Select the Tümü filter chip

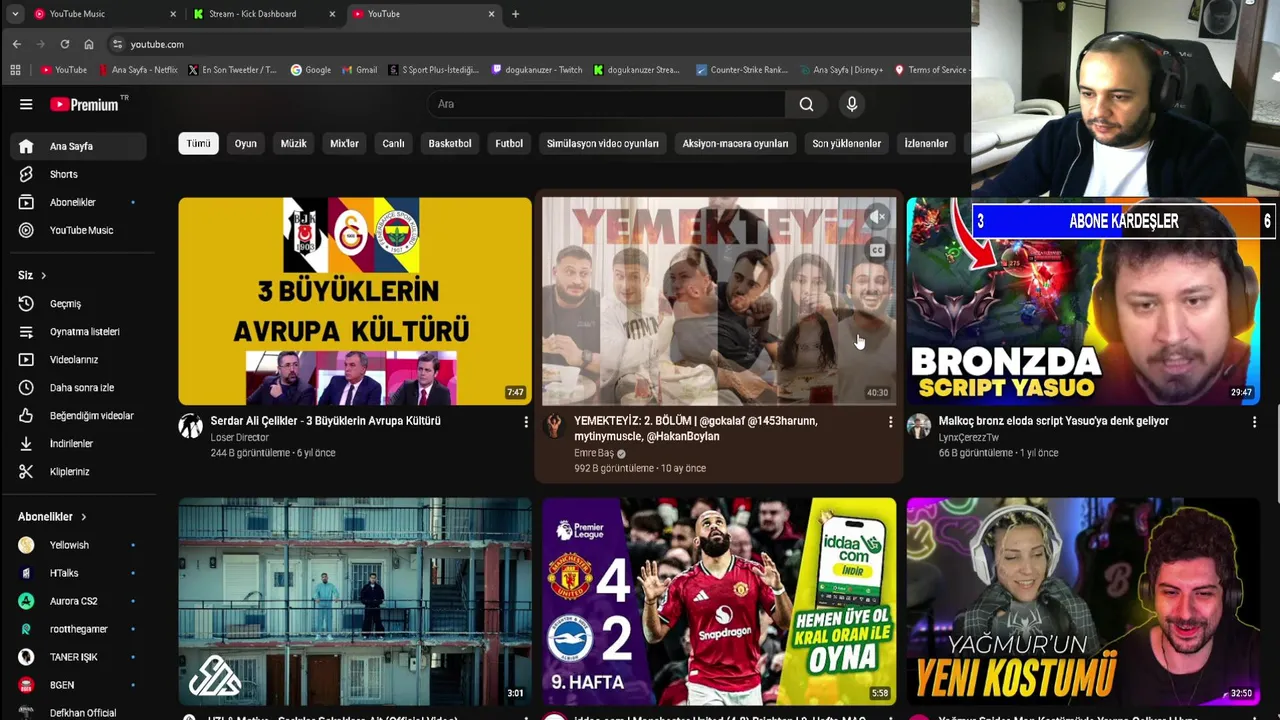[x=198, y=143]
